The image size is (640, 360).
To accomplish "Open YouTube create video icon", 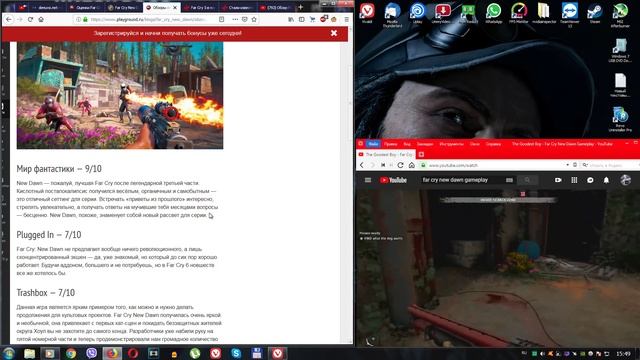I will 558,180.
